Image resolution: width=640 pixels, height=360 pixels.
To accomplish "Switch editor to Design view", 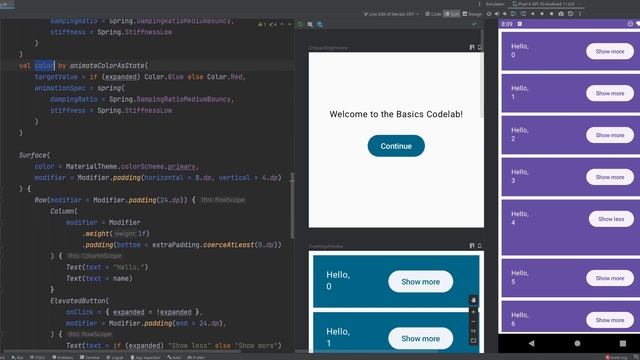I will click(472, 14).
